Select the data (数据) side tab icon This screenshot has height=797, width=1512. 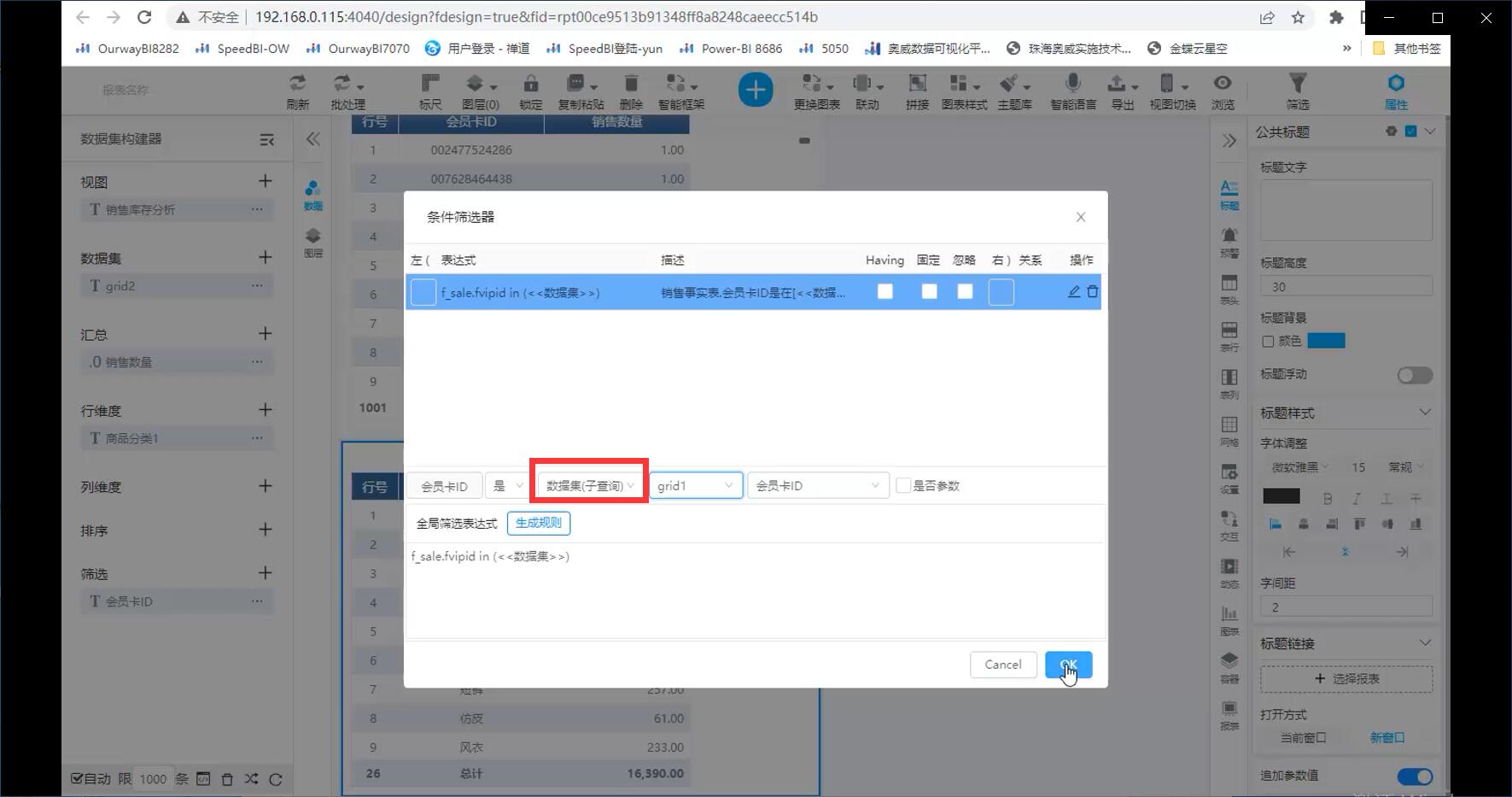313,196
